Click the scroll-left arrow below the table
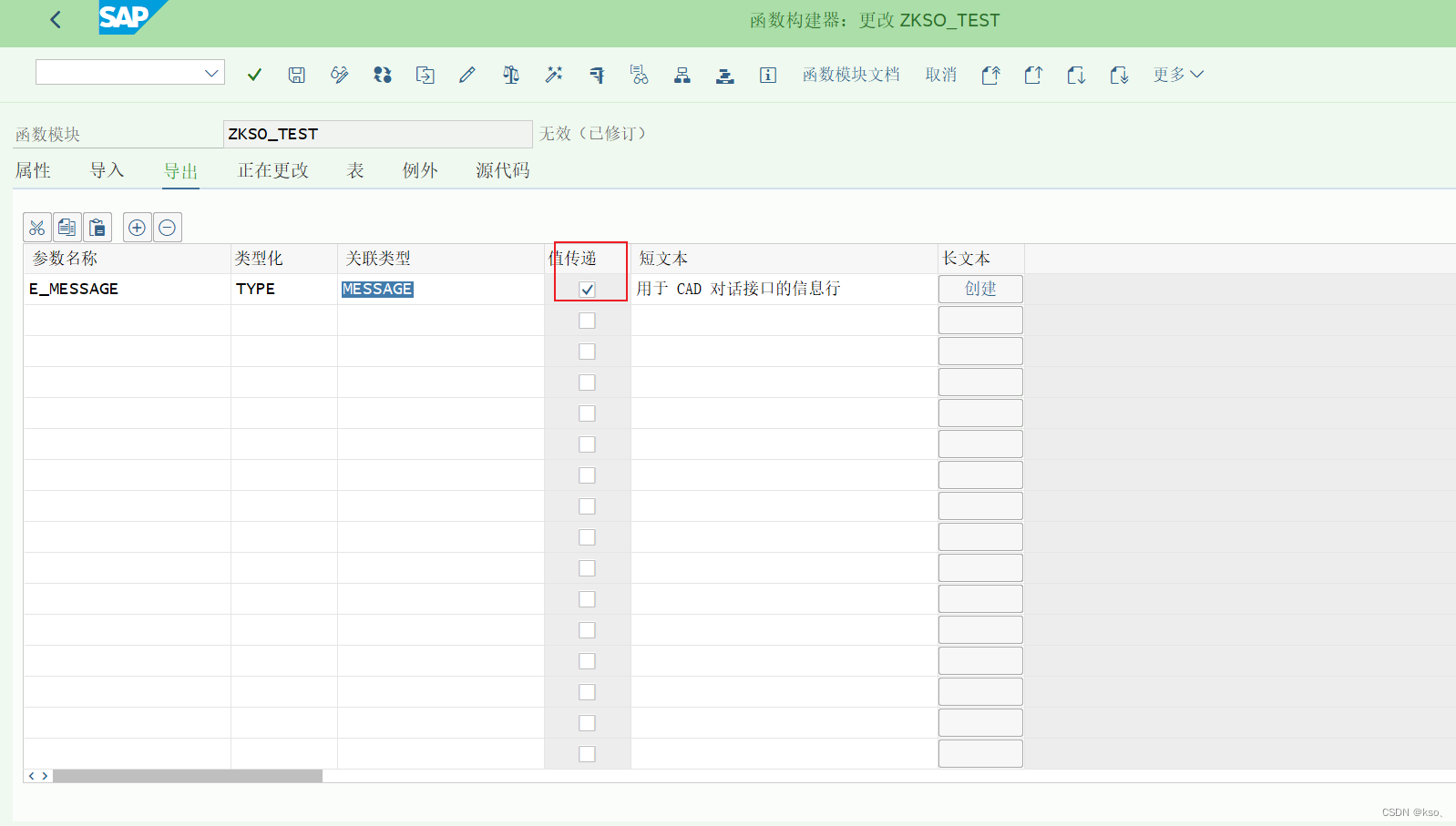This screenshot has height=826, width=1456. click(32, 776)
